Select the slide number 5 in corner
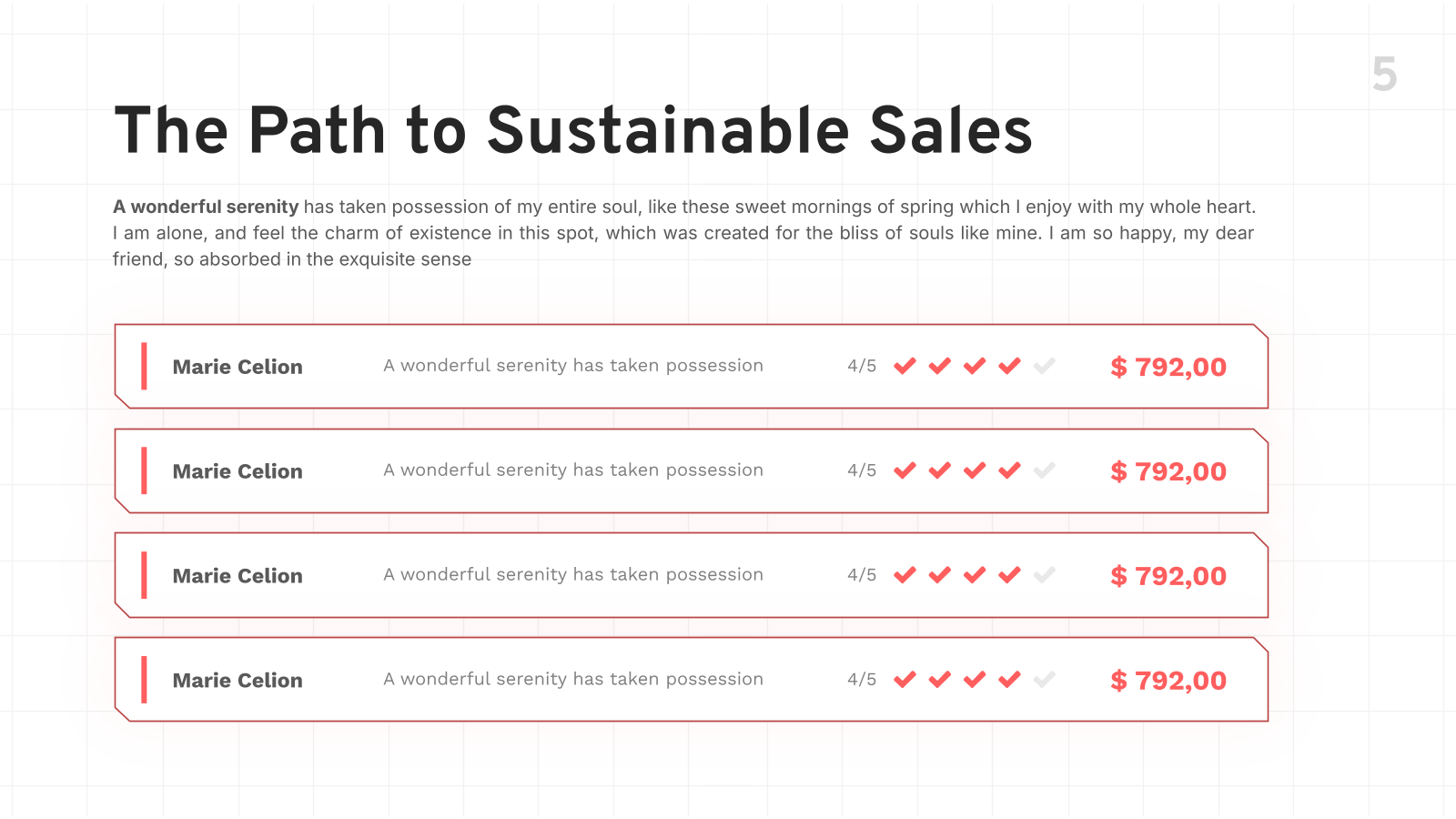The height and width of the screenshot is (819, 1456). (x=1384, y=74)
